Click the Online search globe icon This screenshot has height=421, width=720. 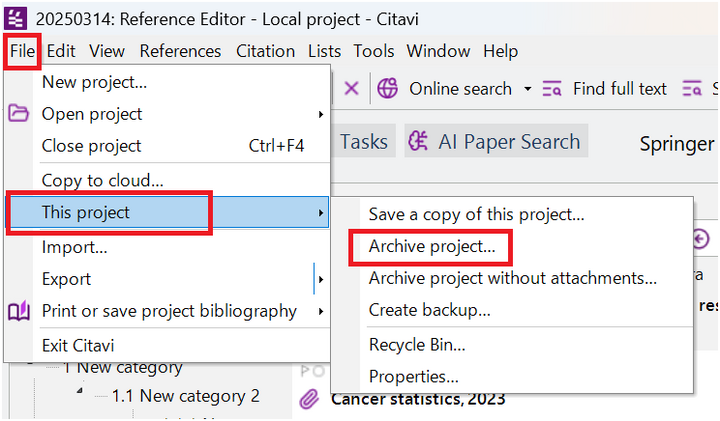tap(388, 88)
